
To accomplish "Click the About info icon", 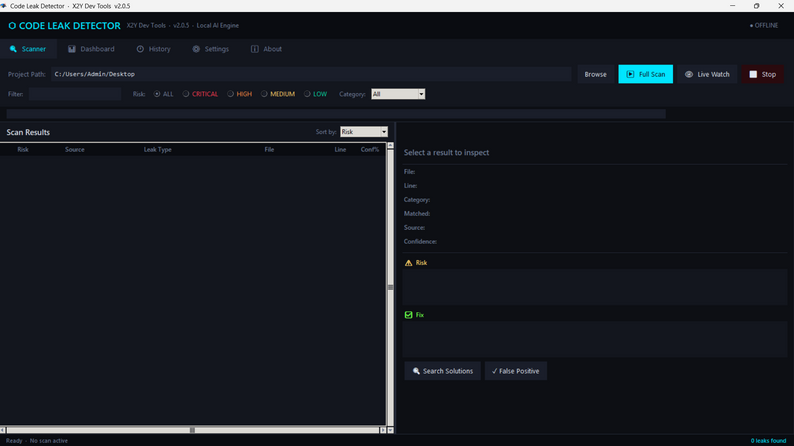I will pos(255,49).
